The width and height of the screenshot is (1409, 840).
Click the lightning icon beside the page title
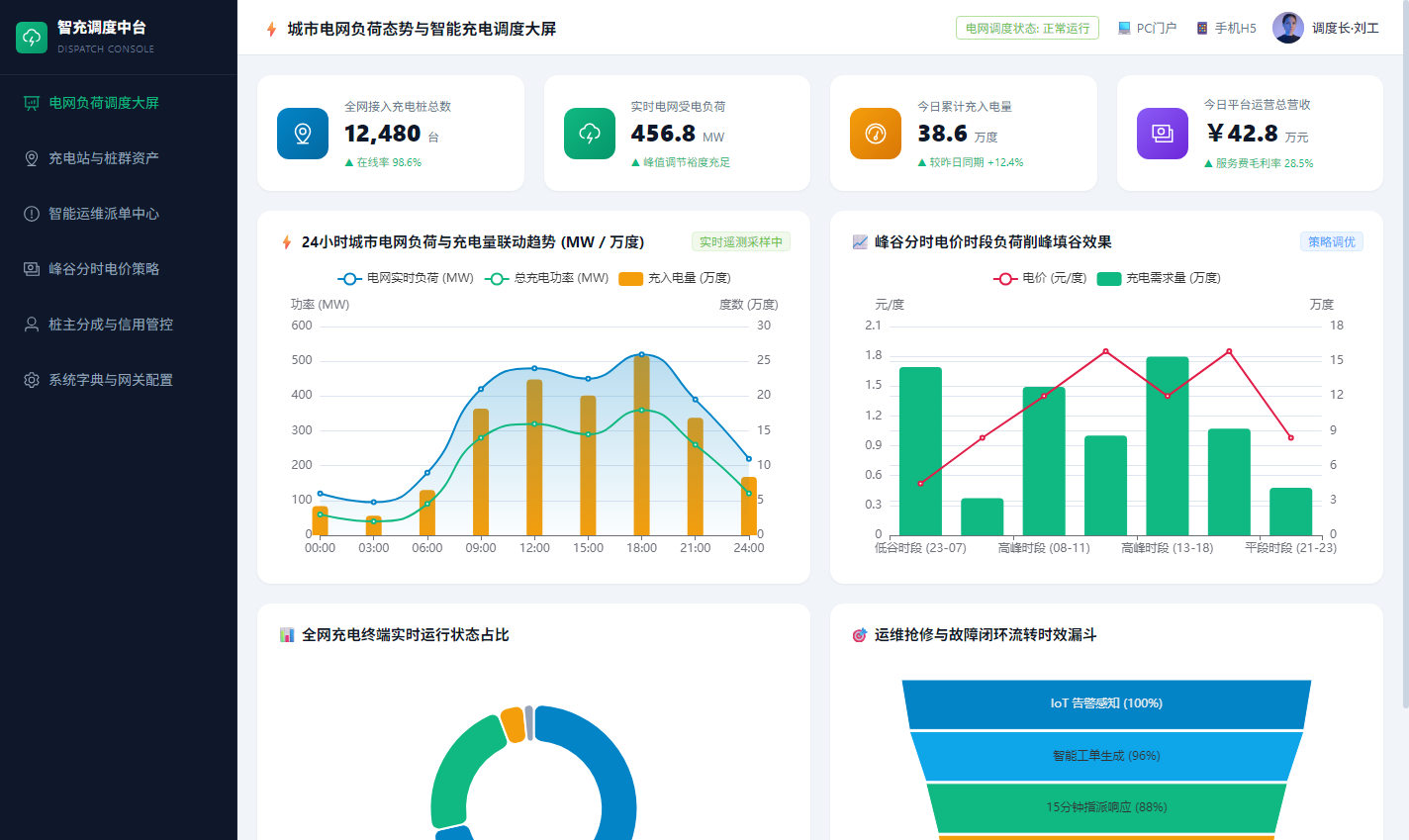click(271, 29)
